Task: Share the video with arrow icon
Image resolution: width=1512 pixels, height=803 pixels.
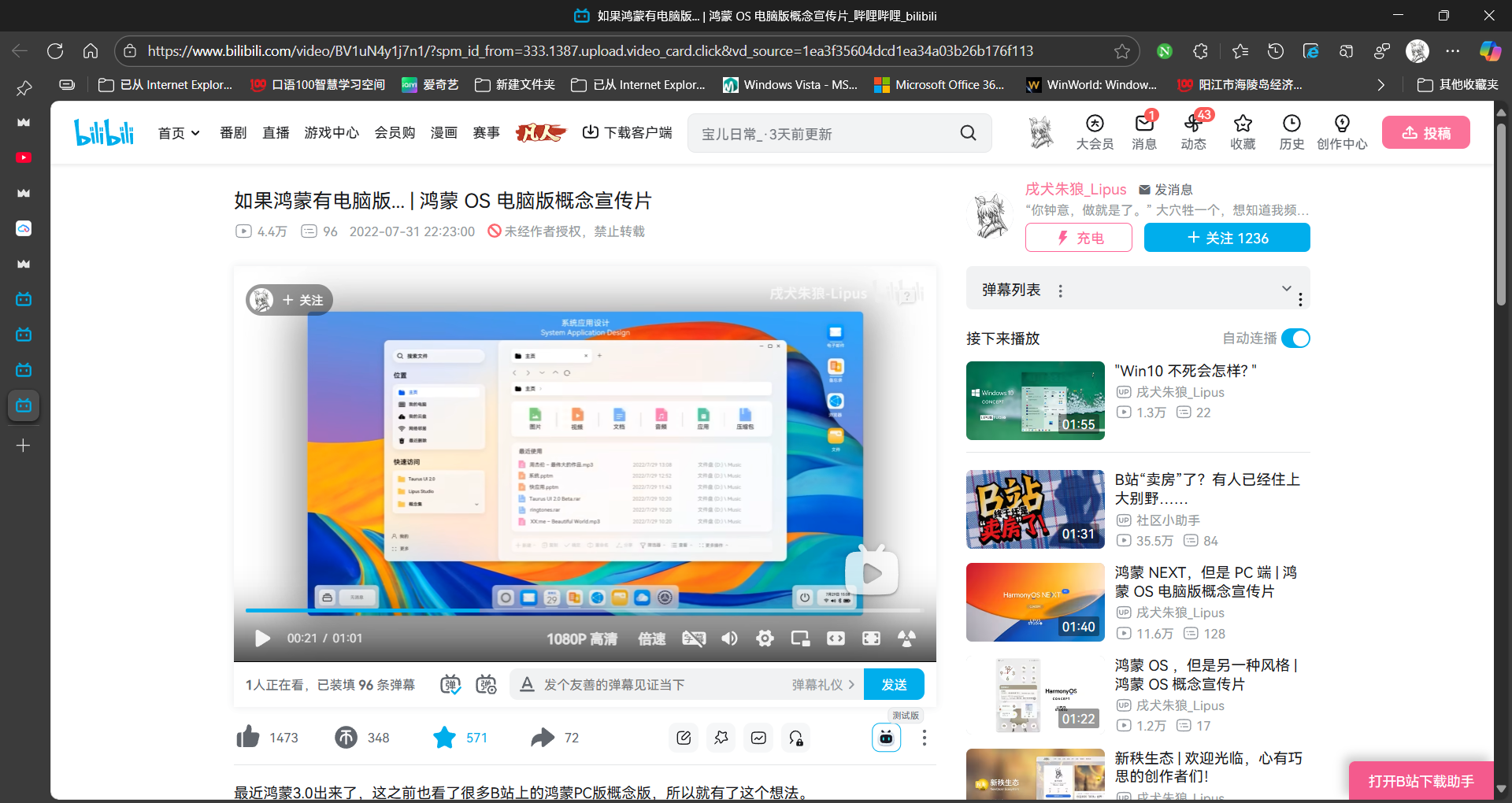Action: pyautogui.click(x=543, y=737)
